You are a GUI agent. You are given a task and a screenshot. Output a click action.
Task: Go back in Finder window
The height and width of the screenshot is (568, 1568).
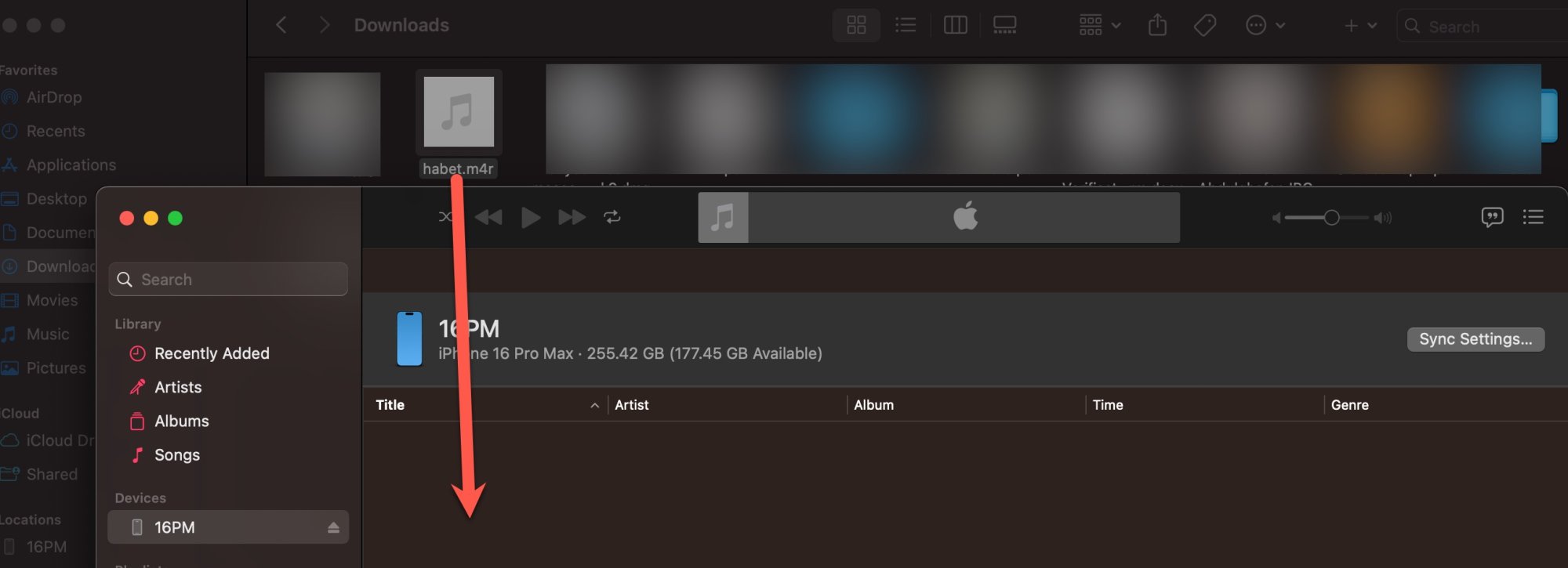[x=281, y=25]
